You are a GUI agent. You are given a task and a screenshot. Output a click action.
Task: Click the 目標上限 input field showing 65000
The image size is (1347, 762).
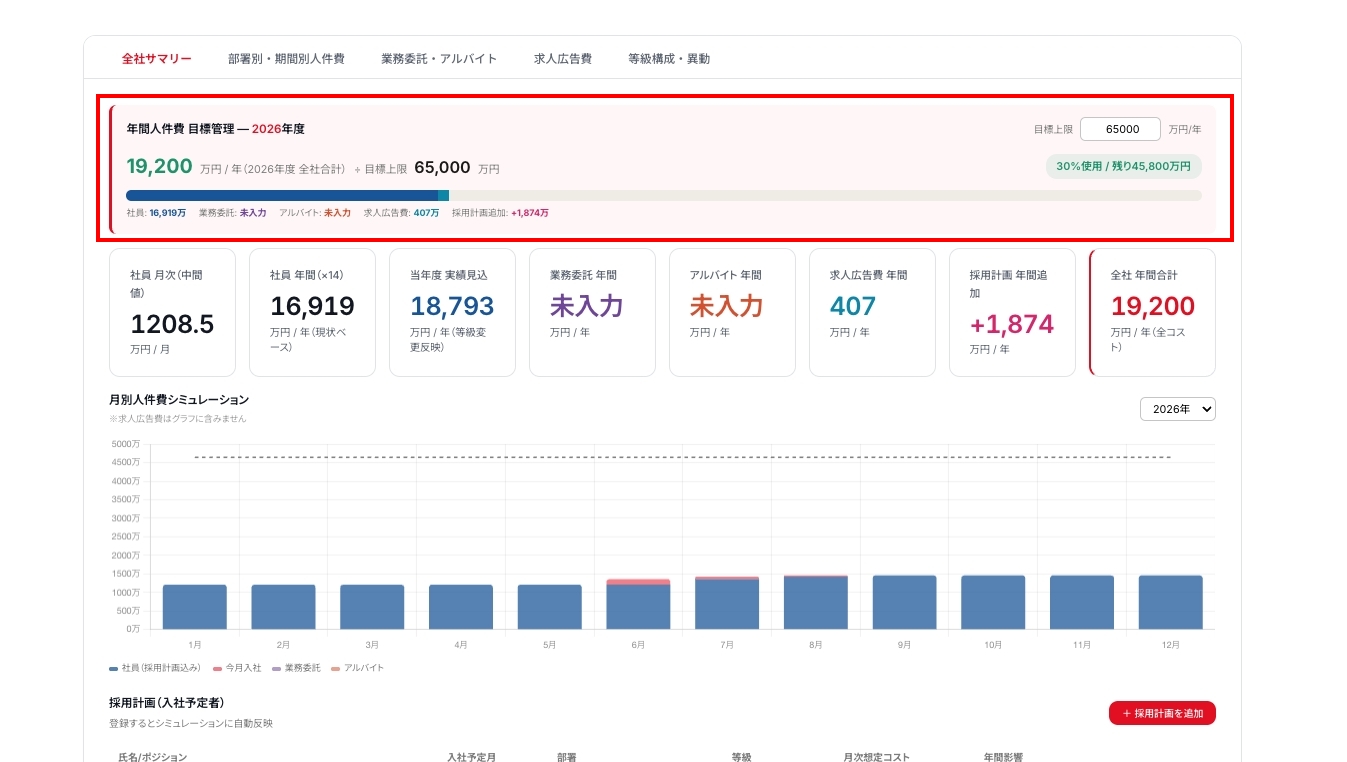[1120, 129]
